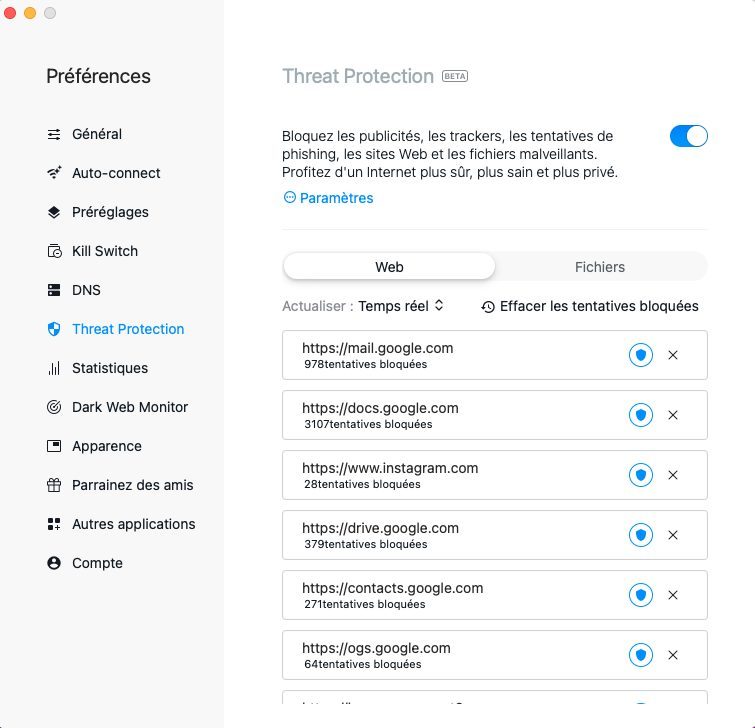Toggle shield for mail.google.com entry

[x=640, y=355]
